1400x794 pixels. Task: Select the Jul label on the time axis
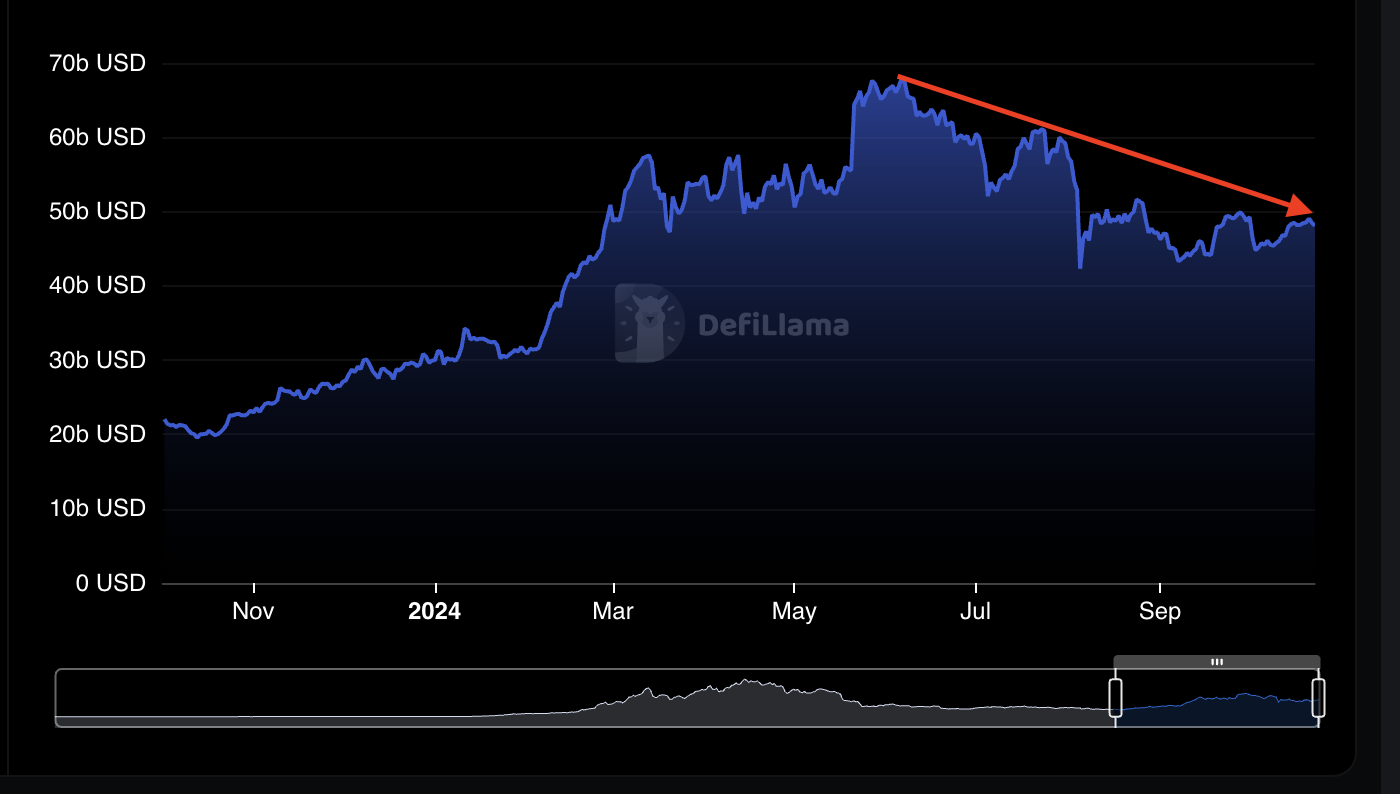tap(975, 611)
